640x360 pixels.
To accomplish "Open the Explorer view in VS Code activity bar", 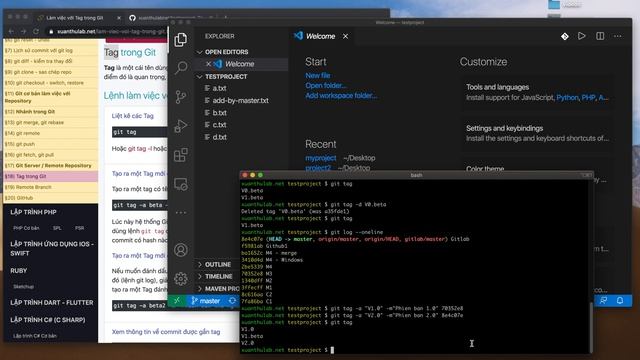I will pyautogui.click(x=181, y=40).
